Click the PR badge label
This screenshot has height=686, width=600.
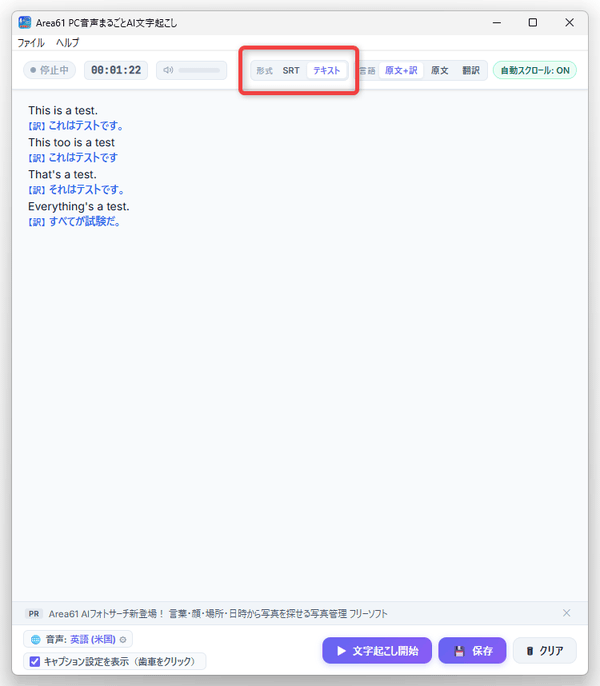tap(34, 614)
